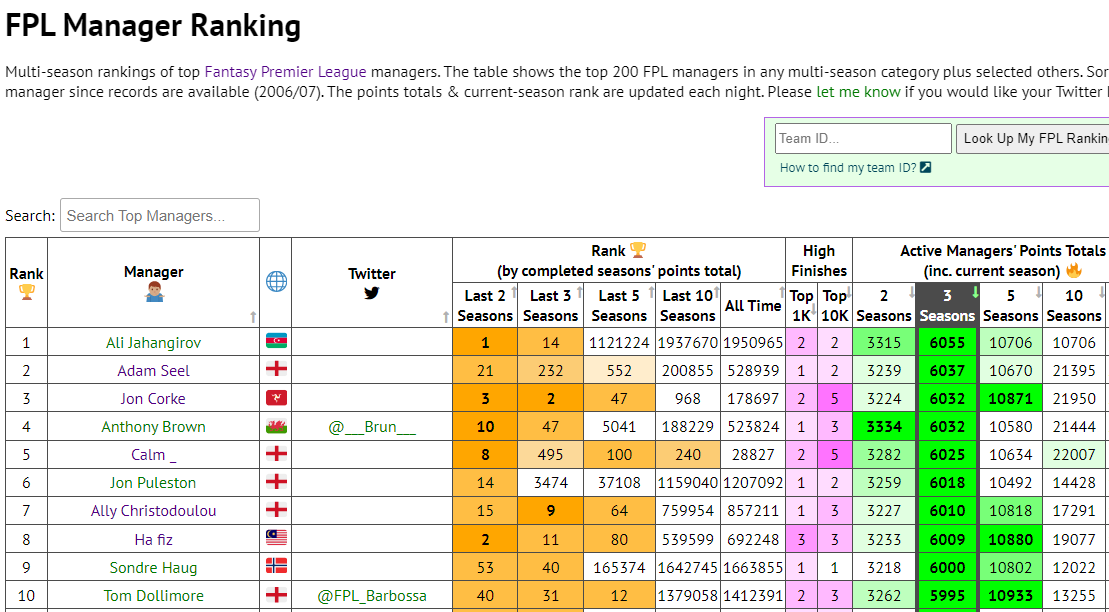Image resolution: width=1109 pixels, height=612 pixels.
Task: Click the Azerbaijan flag in Ali Jahangirov's row
Action: tap(276, 342)
